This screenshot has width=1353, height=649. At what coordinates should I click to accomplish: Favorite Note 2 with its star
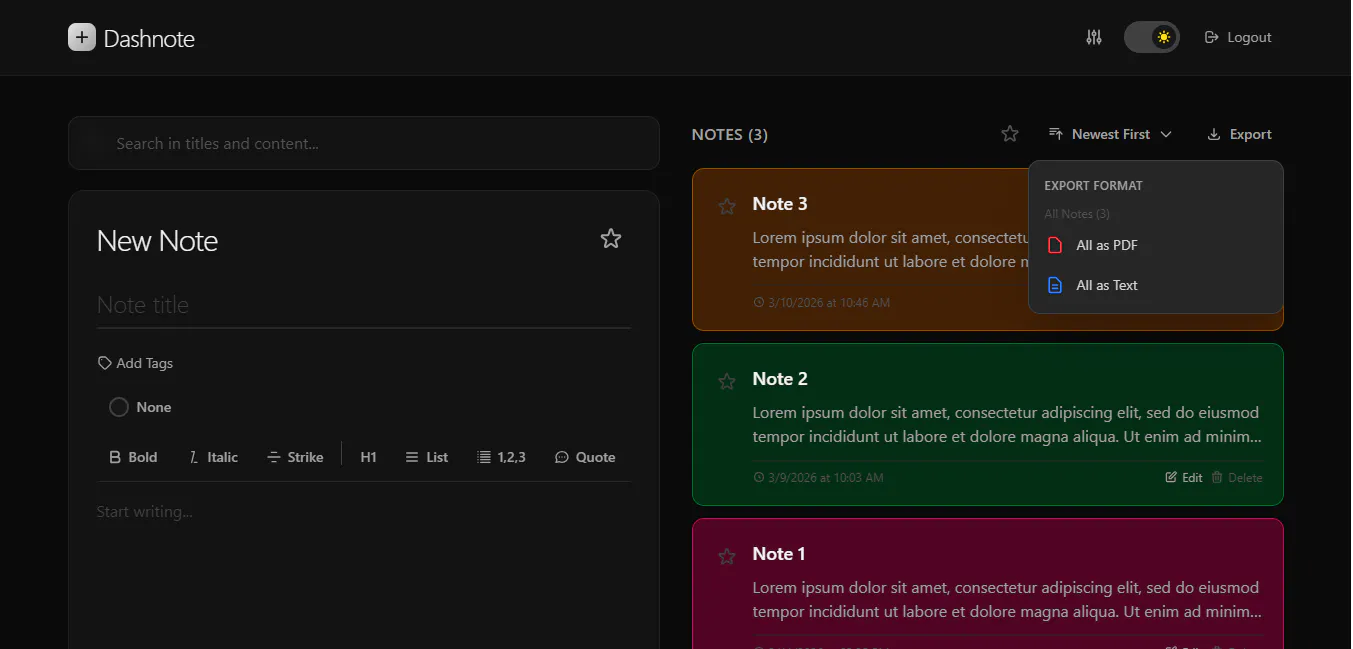click(727, 381)
